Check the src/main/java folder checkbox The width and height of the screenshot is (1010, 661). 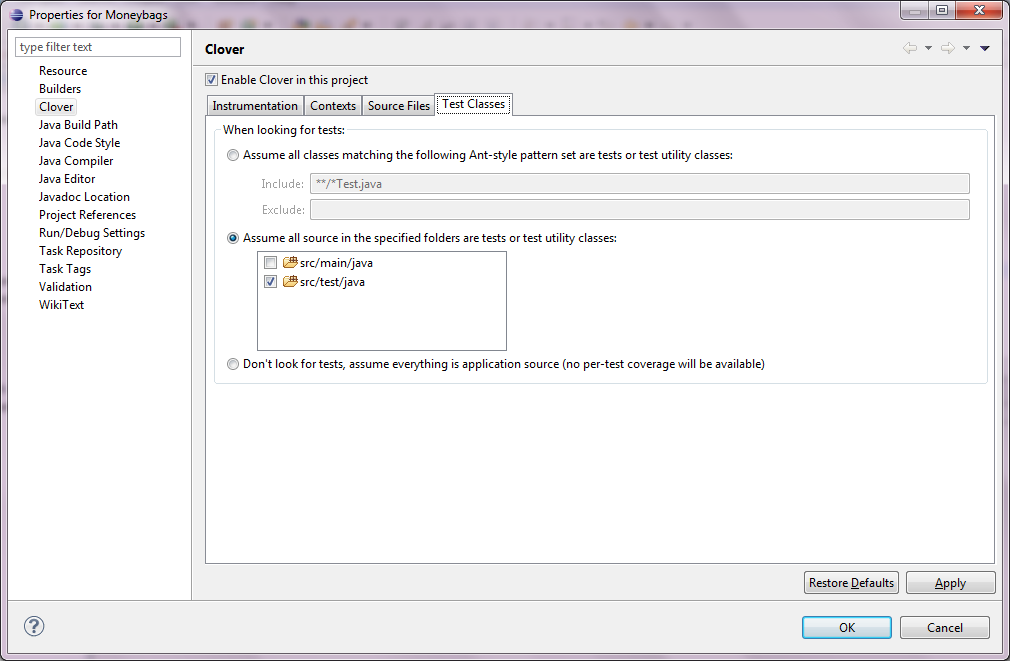click(270, 263)
